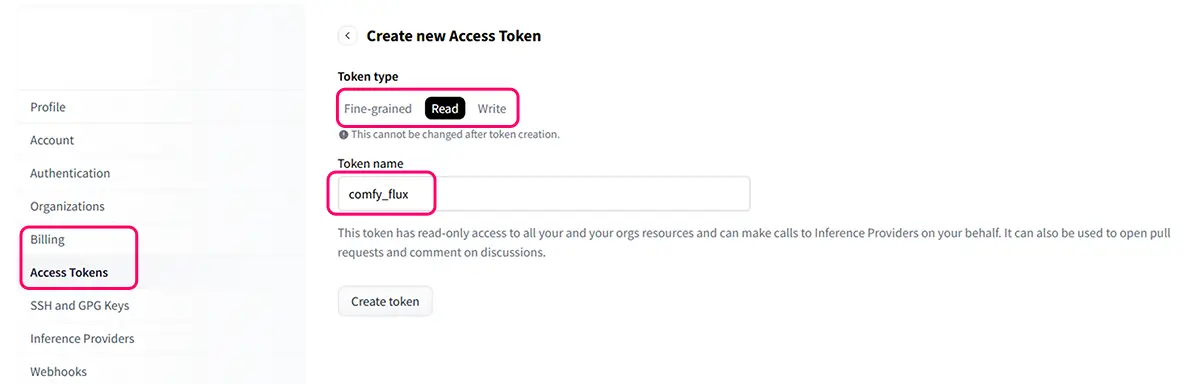This screenshot has height=384, width=1200.
Task: Select the Read token type
Action: point(445,108)
